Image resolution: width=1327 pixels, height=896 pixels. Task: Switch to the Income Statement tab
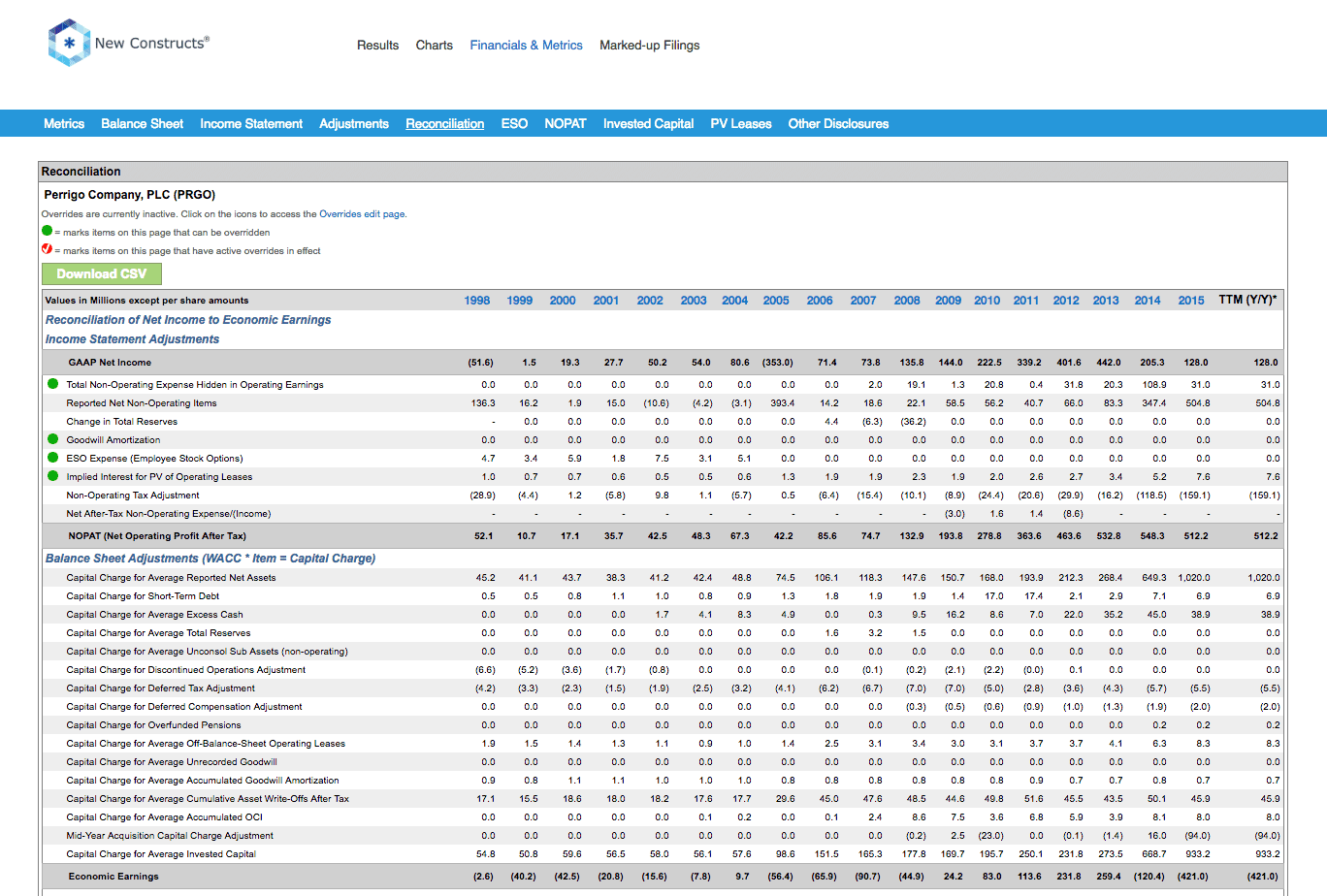click(251, 123)
